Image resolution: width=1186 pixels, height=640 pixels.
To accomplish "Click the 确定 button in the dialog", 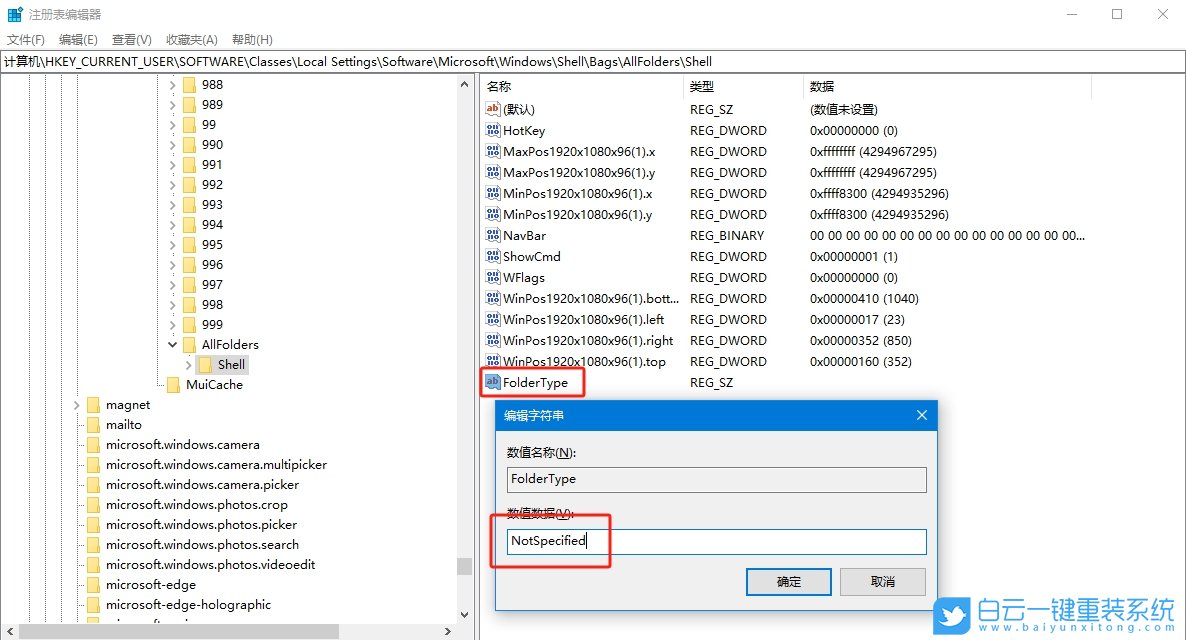I will coord(789,581).
